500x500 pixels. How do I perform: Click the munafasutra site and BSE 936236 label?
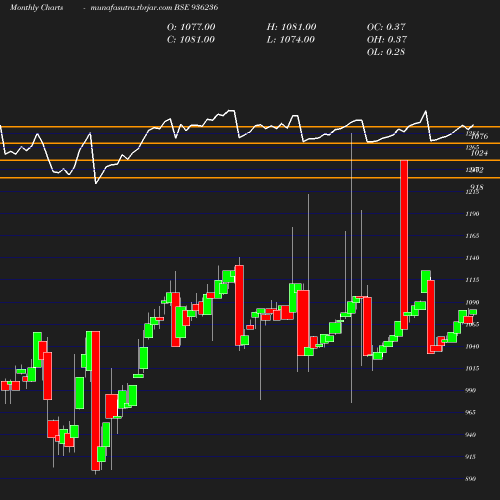pos(154,8)
